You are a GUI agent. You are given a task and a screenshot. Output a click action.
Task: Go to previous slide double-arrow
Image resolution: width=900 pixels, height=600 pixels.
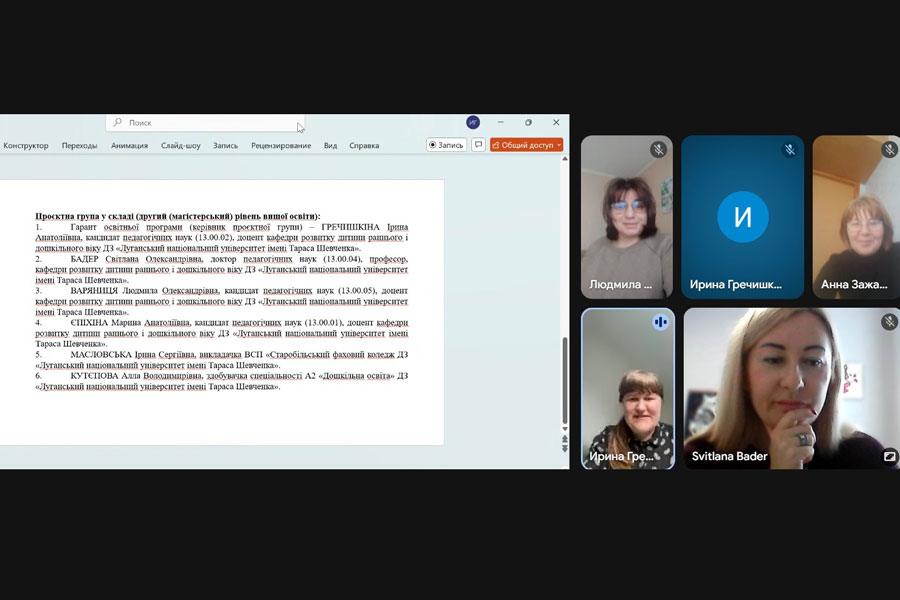click(565, 439)
